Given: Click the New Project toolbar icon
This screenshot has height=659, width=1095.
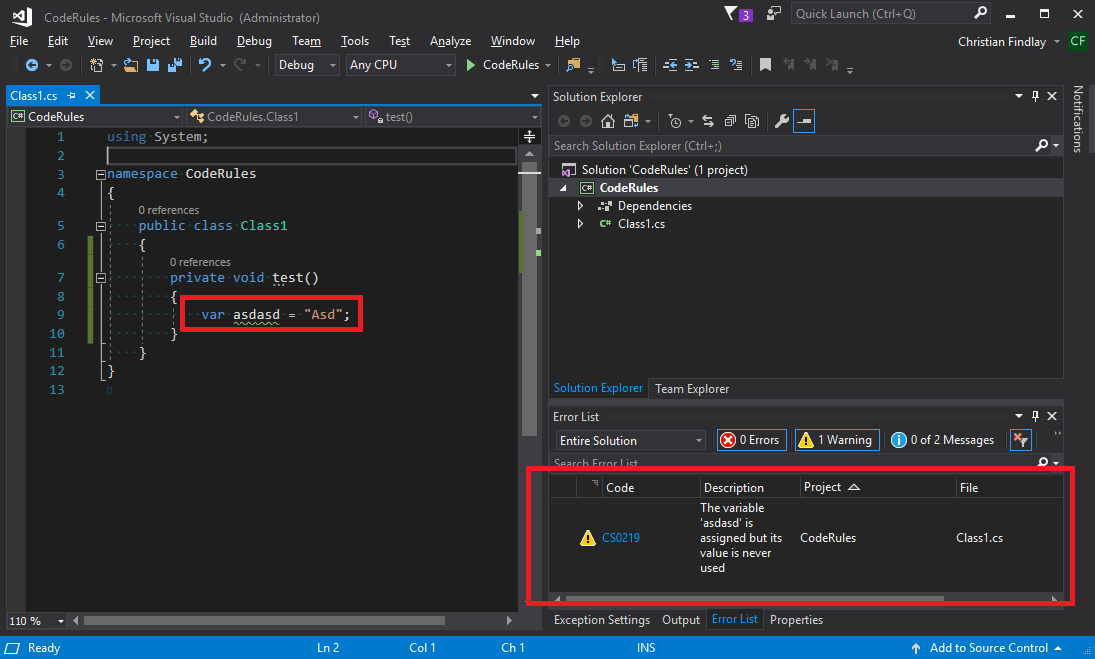Looking at the screenshot, I should (x=96, y=65).
